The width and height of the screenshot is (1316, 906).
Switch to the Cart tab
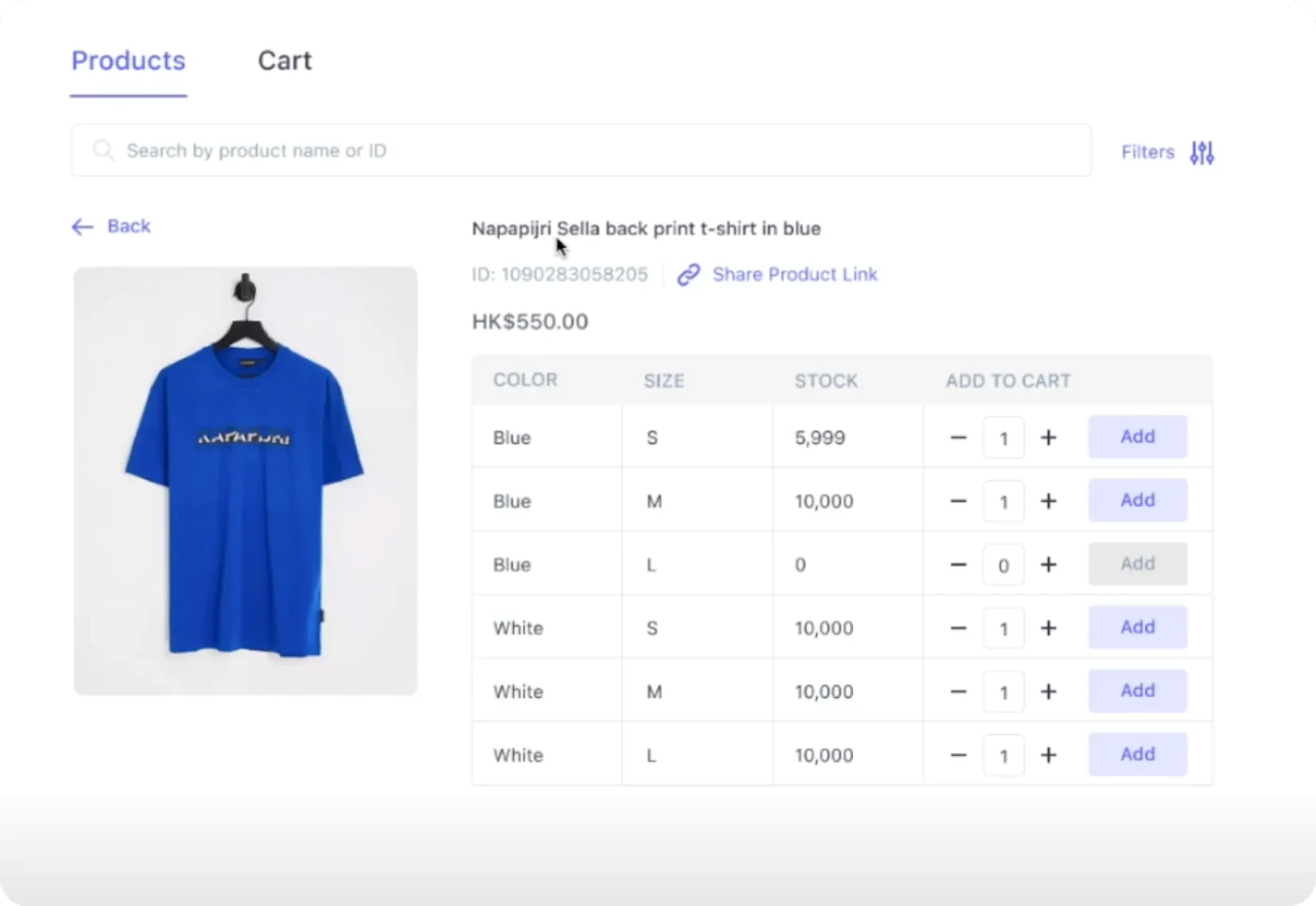285,60
